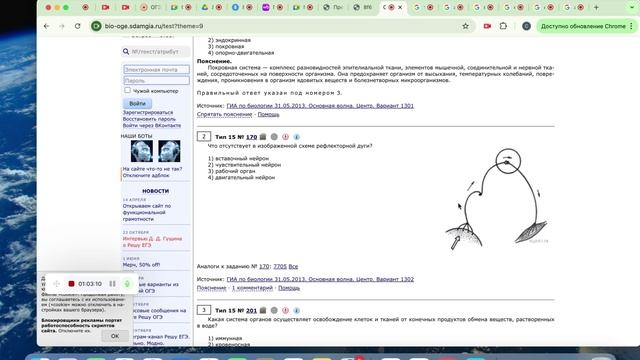Switch to the tab with the purple icon
This screenshot has width=640, height=360.
[272, 7]
